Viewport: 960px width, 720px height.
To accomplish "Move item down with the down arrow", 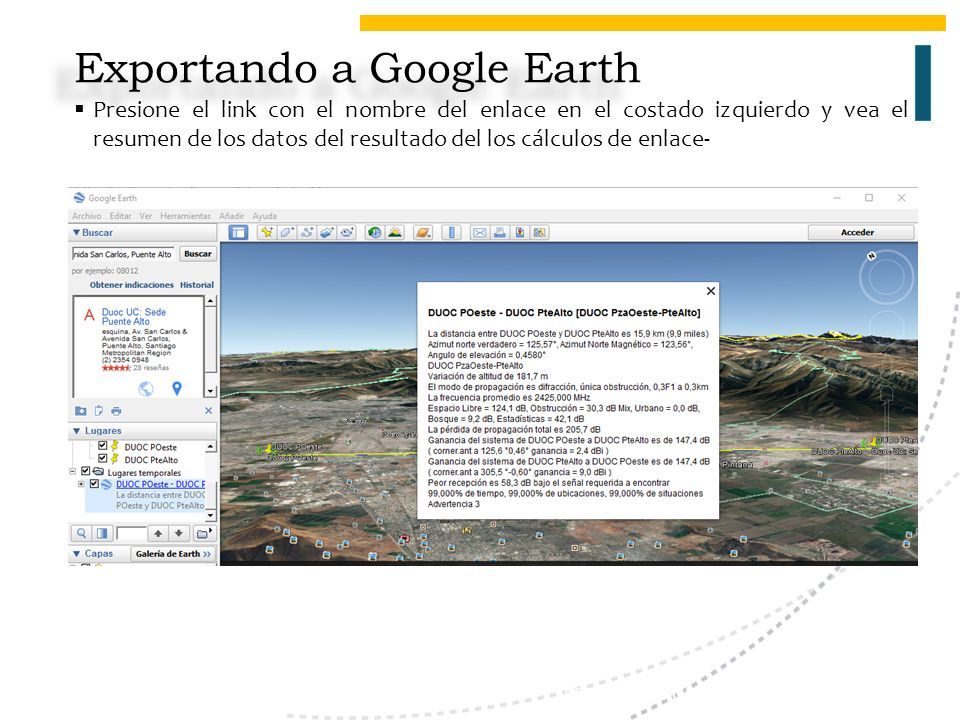I will (179, 533).
